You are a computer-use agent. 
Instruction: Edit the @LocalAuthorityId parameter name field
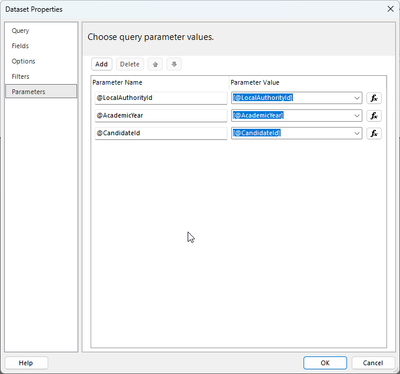[161, 98]
